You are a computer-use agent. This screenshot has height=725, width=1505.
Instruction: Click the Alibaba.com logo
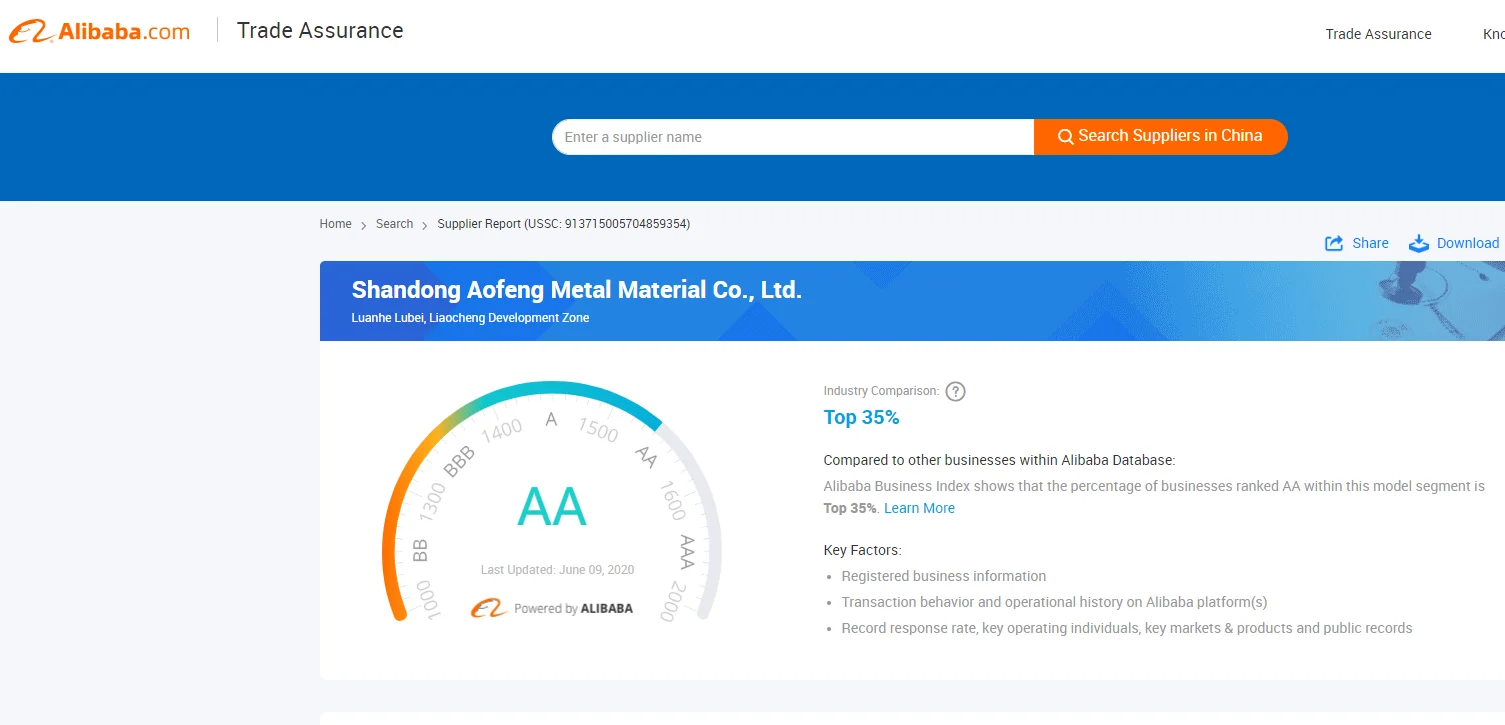tap(99, 32)
